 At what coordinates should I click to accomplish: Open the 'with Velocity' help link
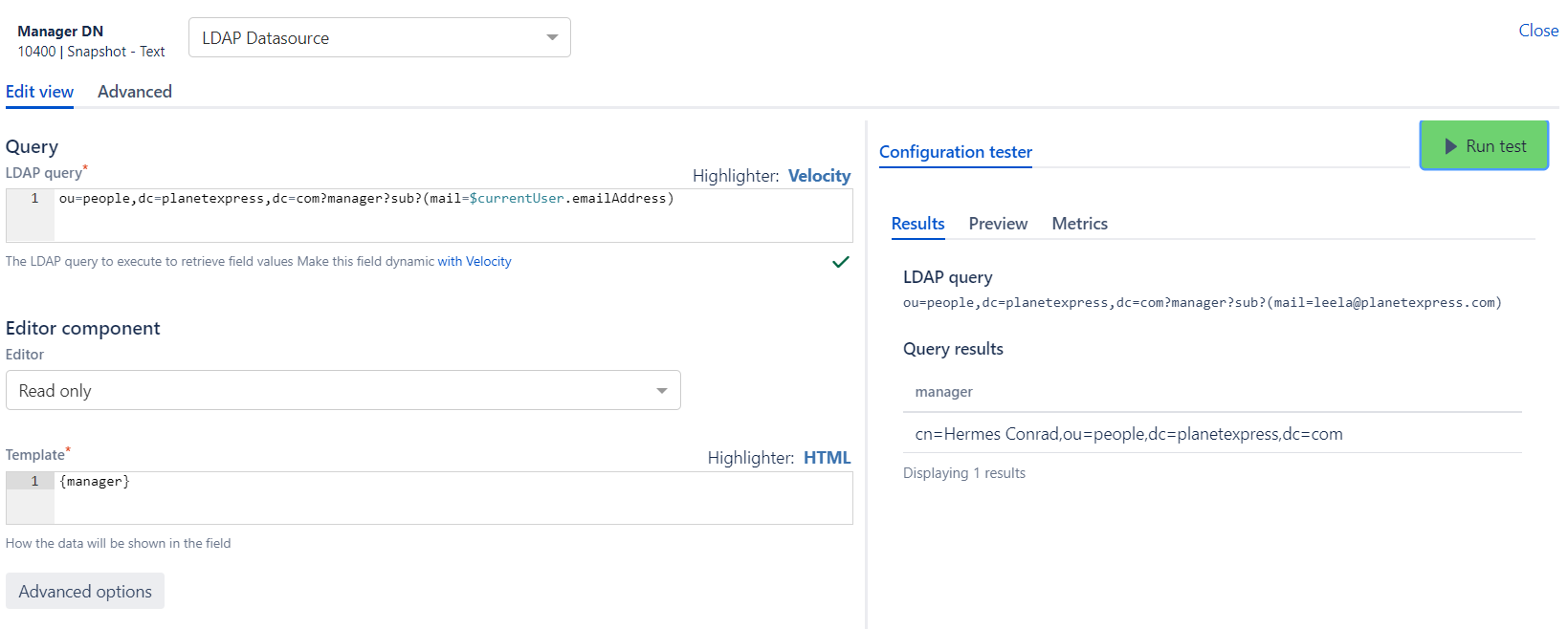475,262
